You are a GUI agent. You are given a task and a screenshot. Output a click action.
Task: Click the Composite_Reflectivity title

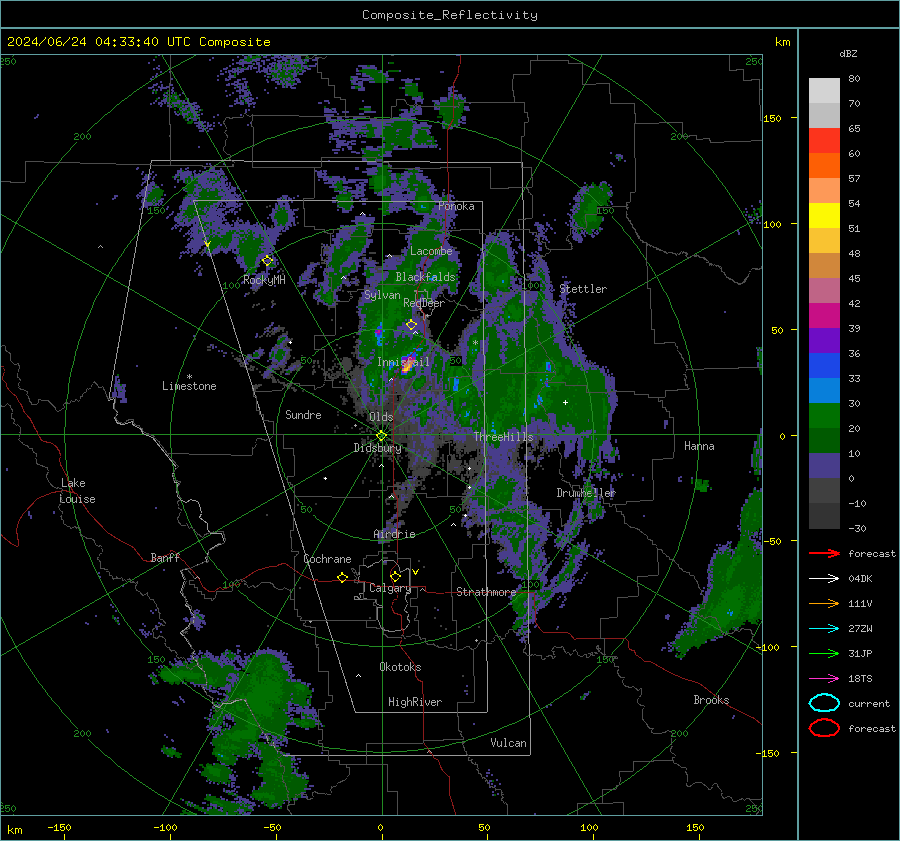coord(450,15)
